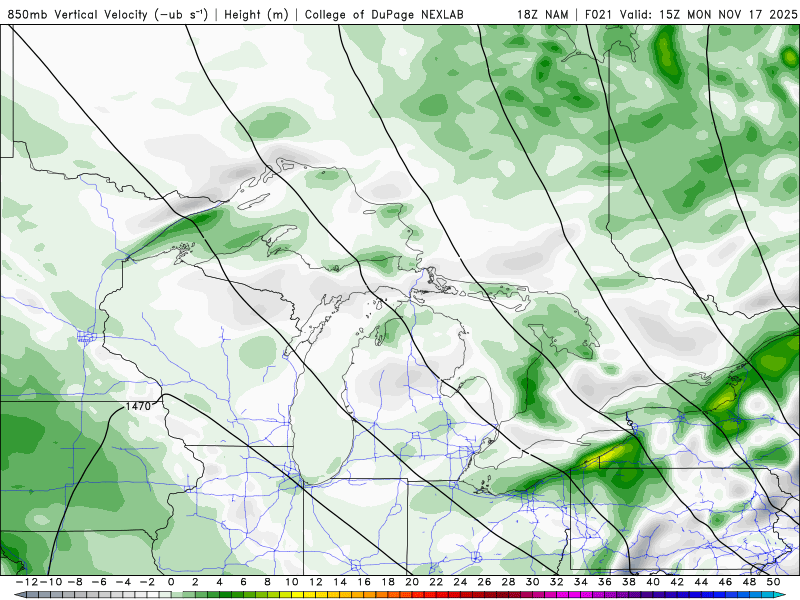Click the "6" color scale label

pos(243,582)
